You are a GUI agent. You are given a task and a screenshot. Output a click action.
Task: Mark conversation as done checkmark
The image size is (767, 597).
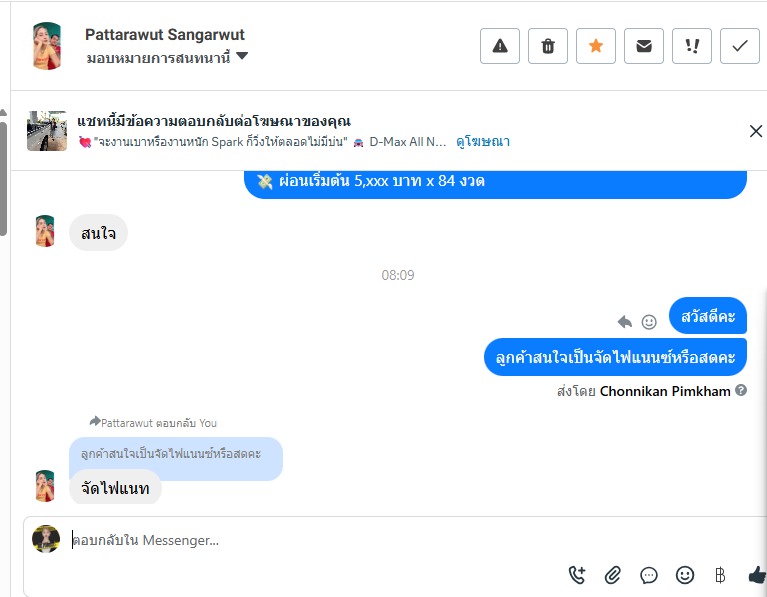click(740, 46)
